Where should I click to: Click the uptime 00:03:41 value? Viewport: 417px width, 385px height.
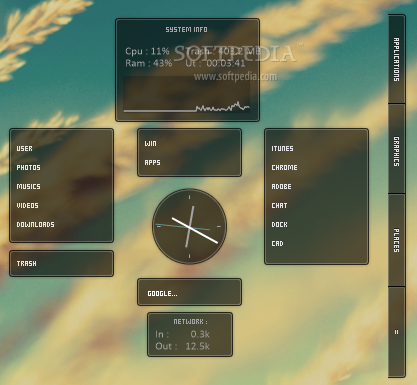click(x=226, y=63)
